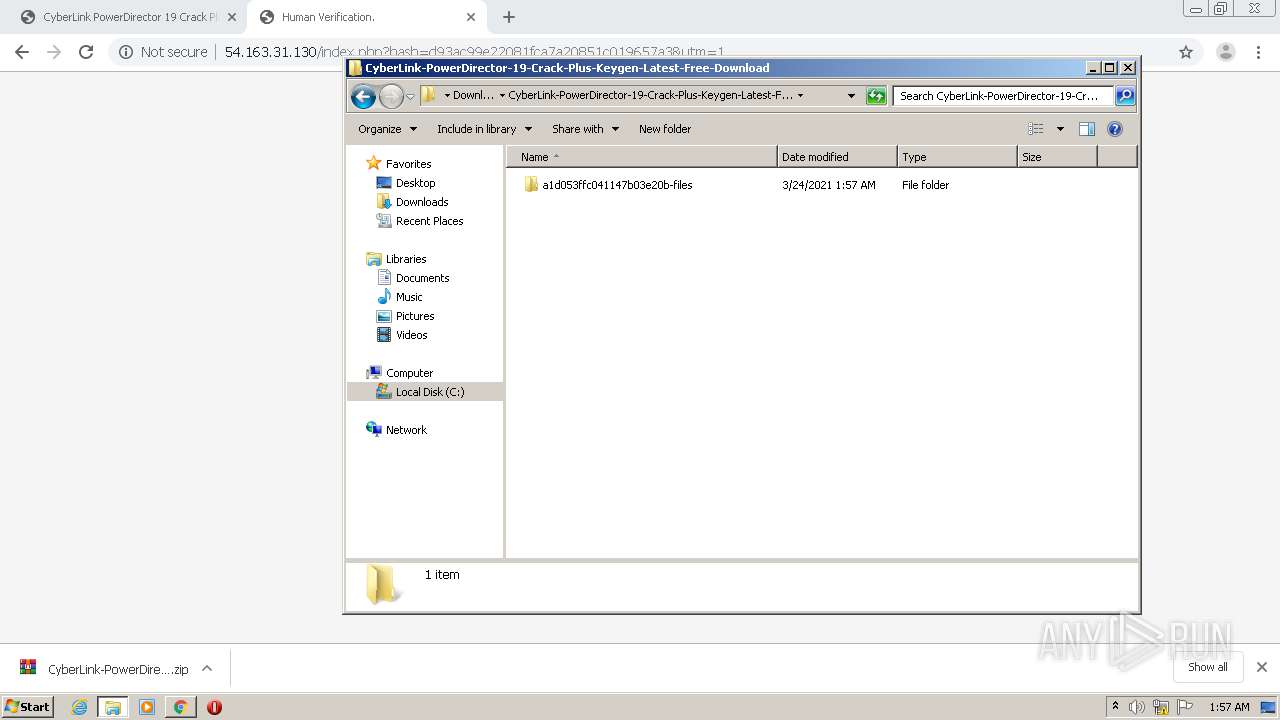Expand the CyberLink folder breadcrumb arrow
The width and height of the screenshot is (1280, 720).
(x=800, y=96)
